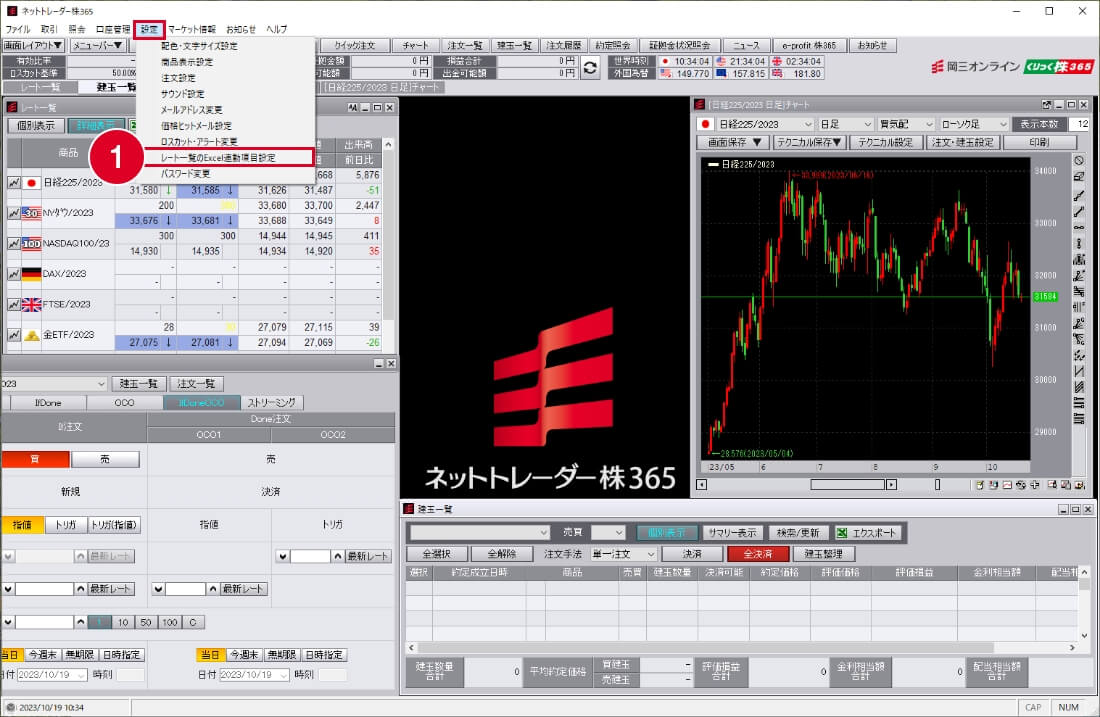Screen dimensions: 1100x717
Task: Open chart product dropdown 日経225/2023
Action: 765,124
